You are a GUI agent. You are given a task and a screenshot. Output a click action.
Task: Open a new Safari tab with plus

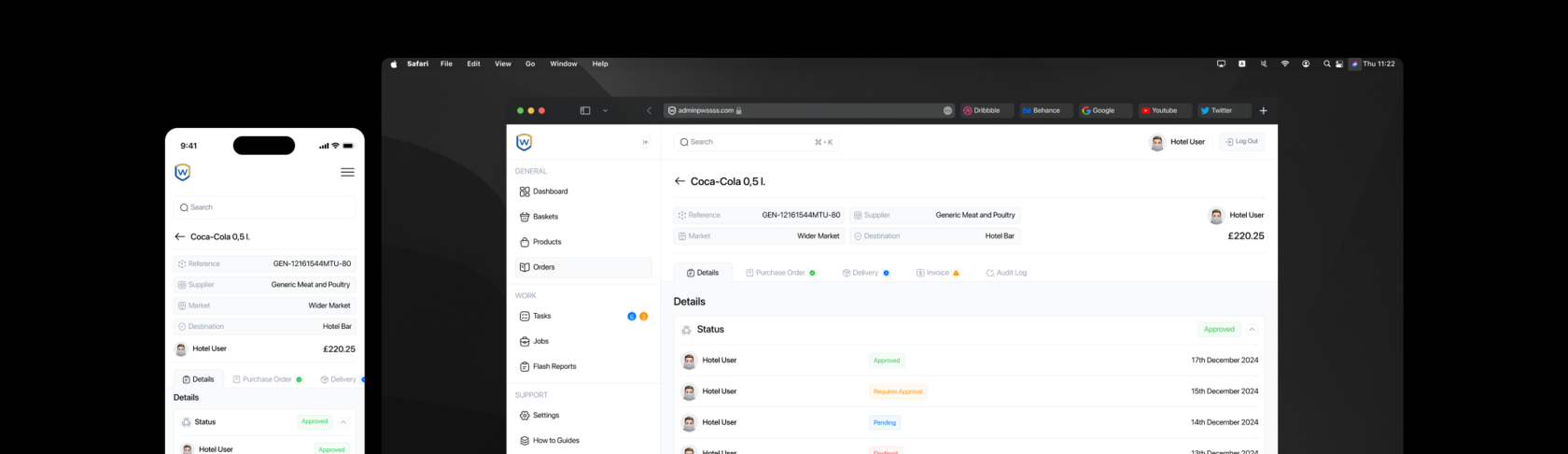[1264, 110]
